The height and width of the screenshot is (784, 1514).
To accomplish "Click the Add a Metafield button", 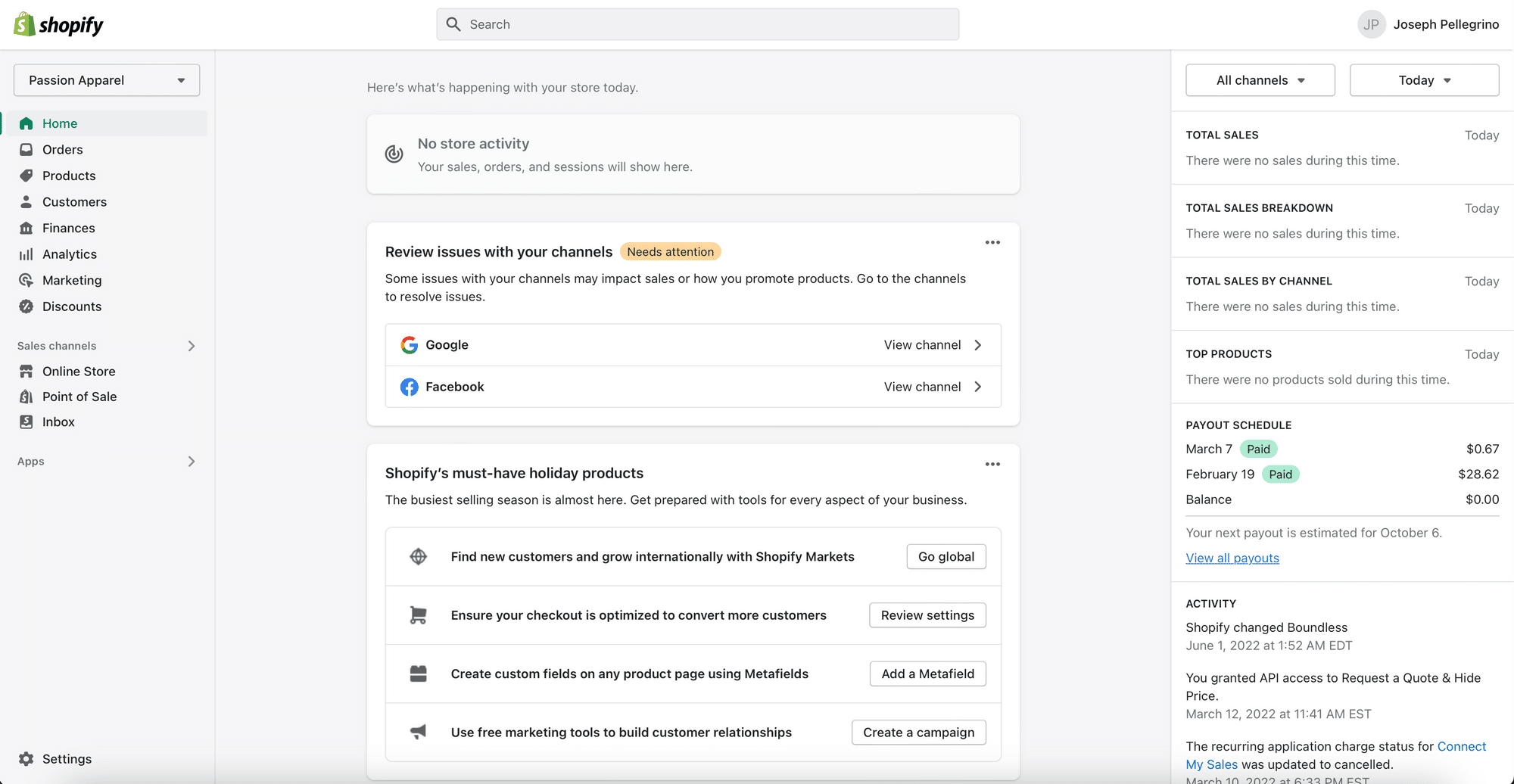I will (927, 674).
